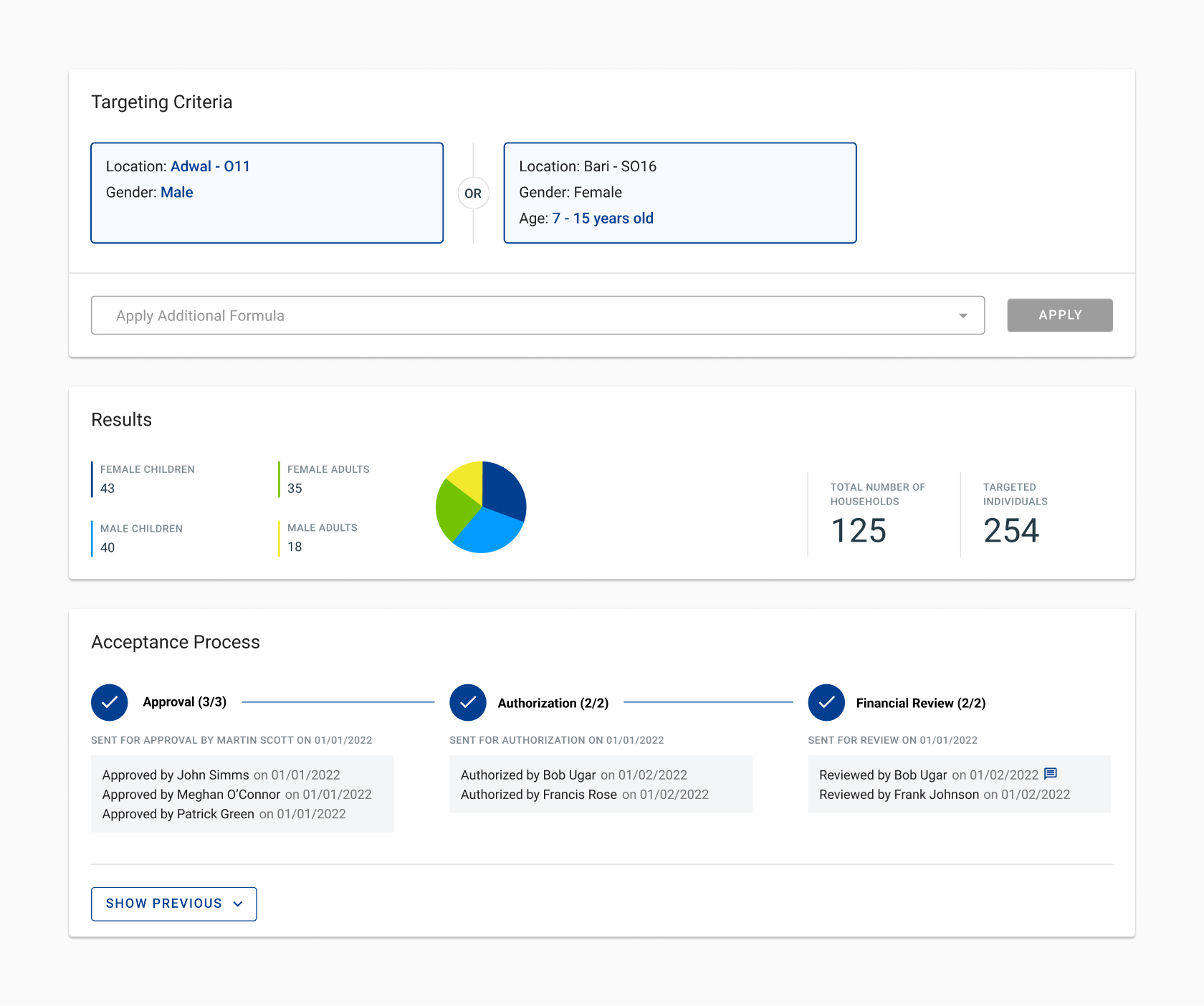The image size is (1204, 1006).
Task: Click the Female Children count of 43
Action: pyautogui.click(x=107, y=489)
